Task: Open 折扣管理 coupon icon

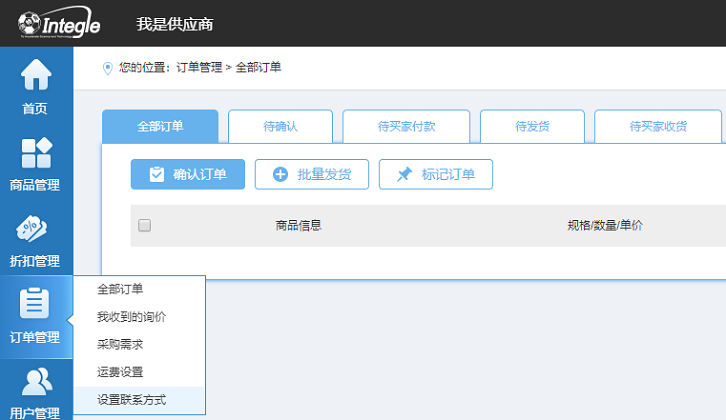Action: [x=35, y=229]
